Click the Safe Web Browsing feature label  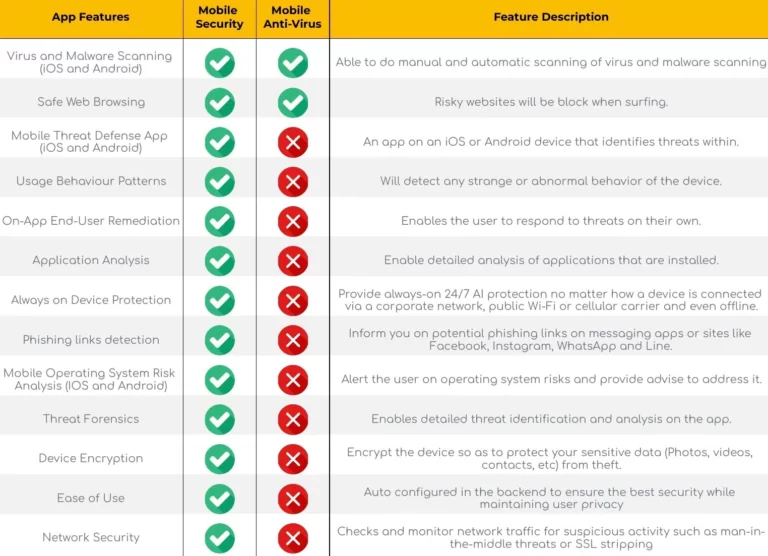click(91, 102)
